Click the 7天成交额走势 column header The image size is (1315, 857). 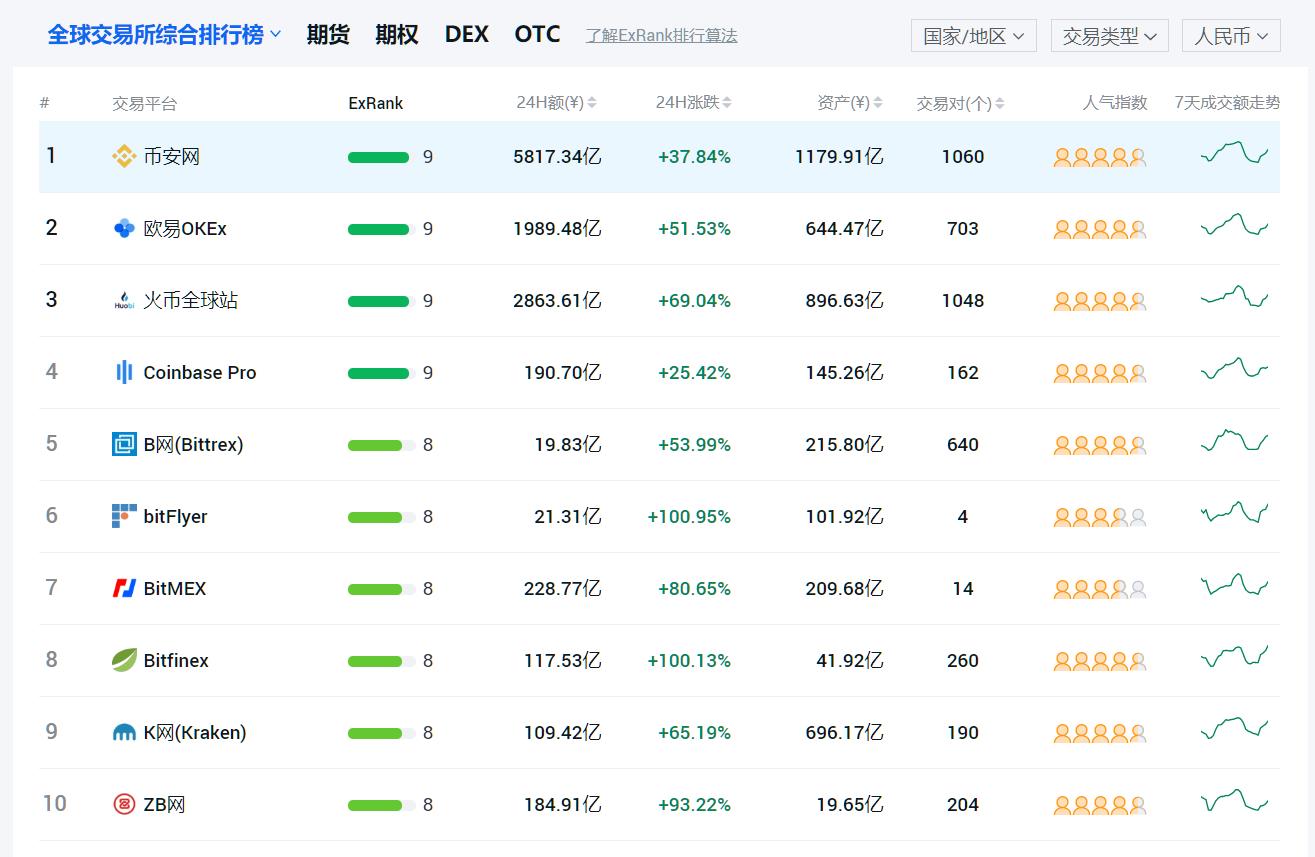(1227, 103)
